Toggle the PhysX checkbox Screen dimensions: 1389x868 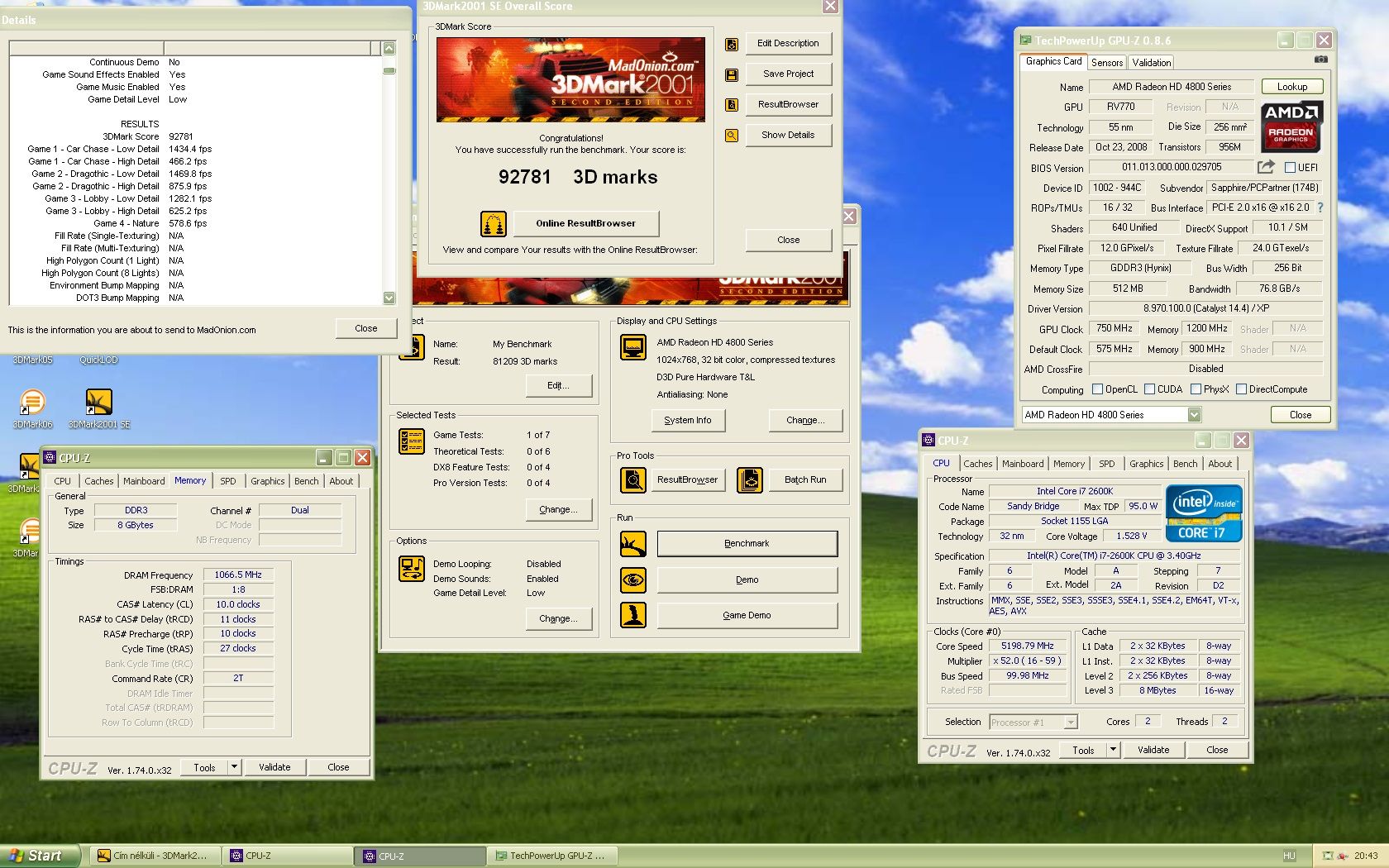[1196, 389]
